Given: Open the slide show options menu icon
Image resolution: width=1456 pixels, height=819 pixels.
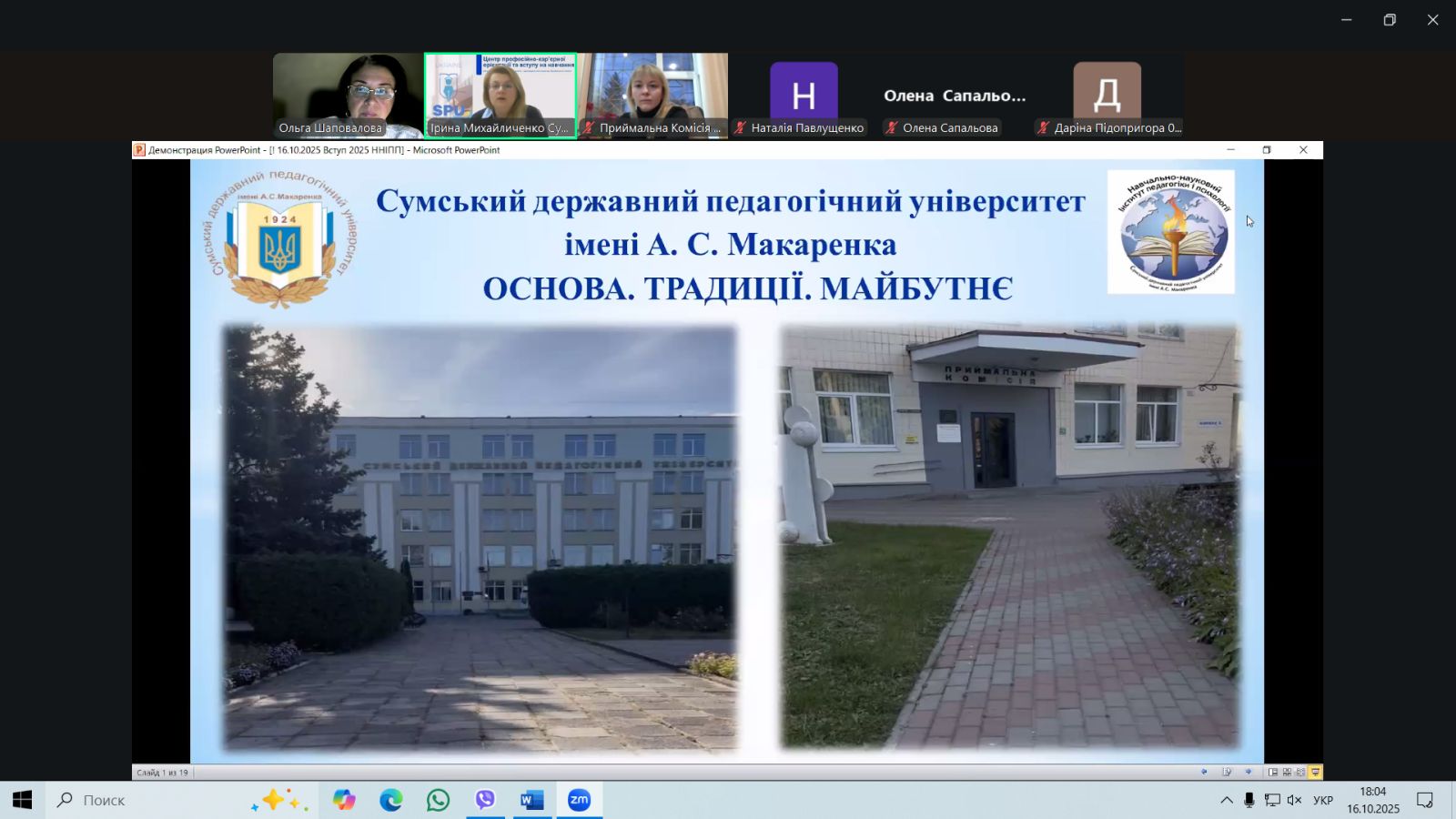Looking at the screenshot, I should (1227, 773).
